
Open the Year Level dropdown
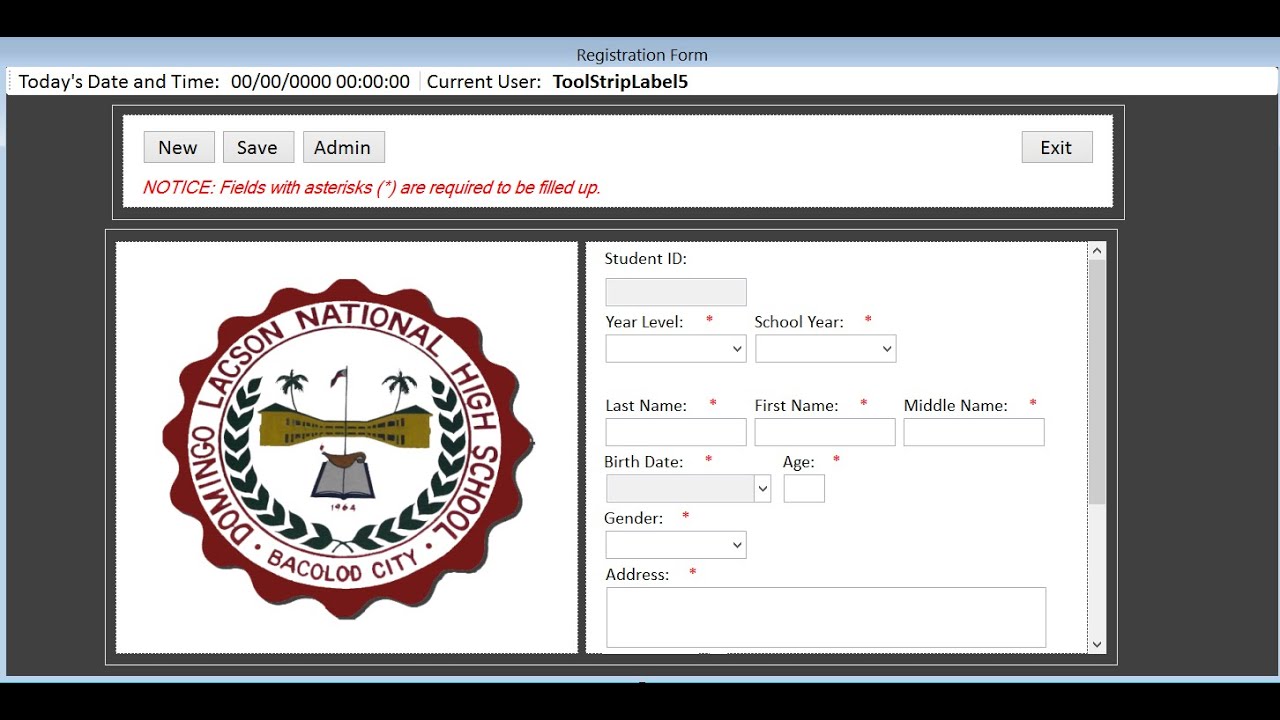pyautogui.click(x=676, y=348)
